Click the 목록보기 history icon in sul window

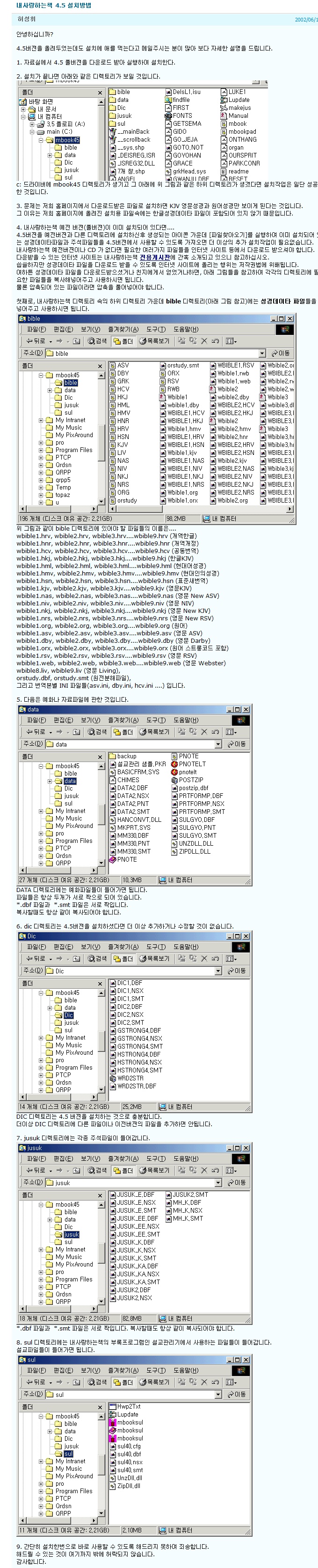click(x=155, y=1382)
